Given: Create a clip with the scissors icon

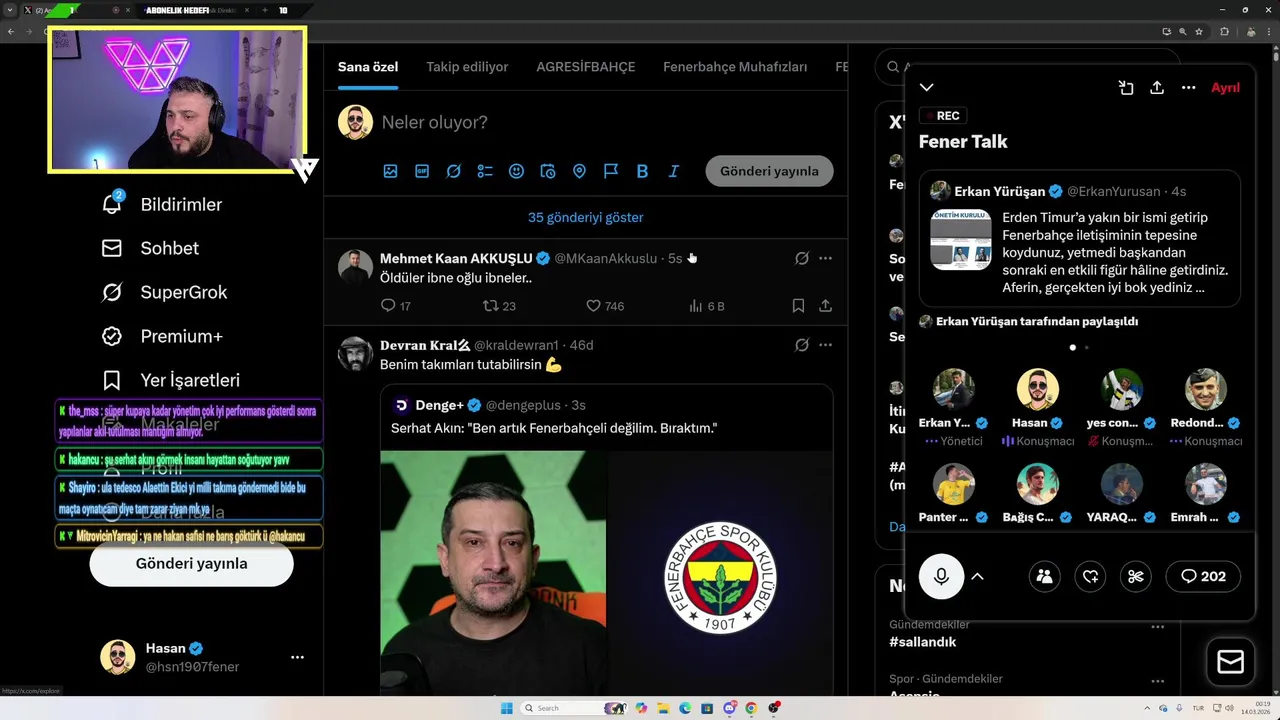Looking at the screenshot, I should (1136, 576).
